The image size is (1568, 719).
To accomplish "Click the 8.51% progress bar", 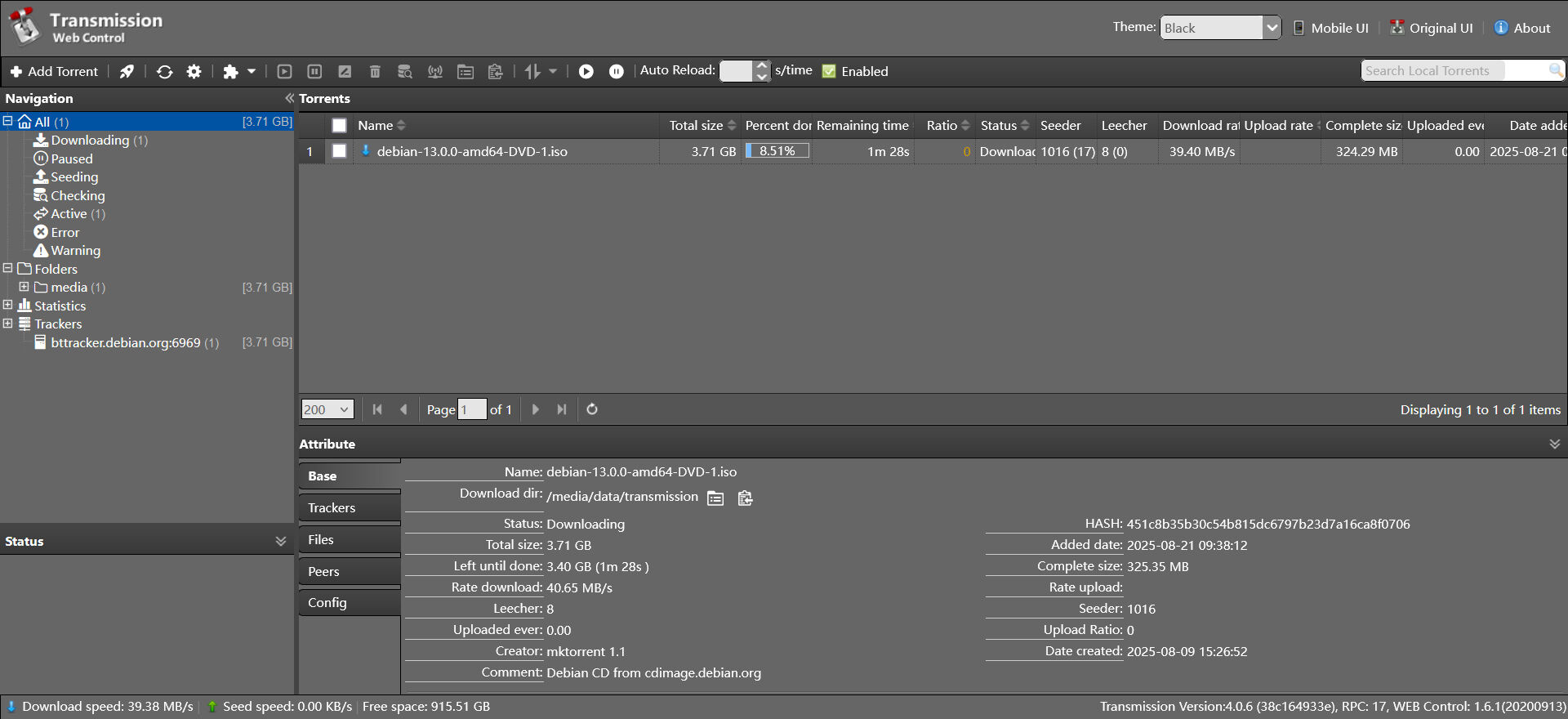I will point(777,151).
